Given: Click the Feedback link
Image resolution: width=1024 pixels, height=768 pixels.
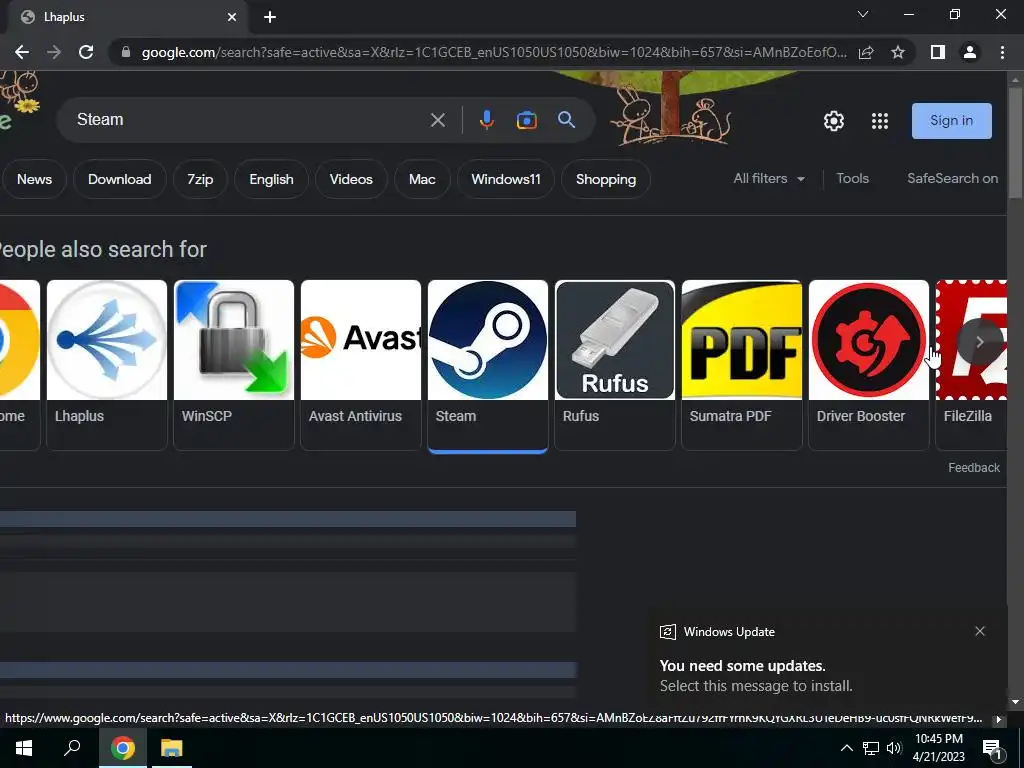Looking at the screenshot, I should point(974,468).
